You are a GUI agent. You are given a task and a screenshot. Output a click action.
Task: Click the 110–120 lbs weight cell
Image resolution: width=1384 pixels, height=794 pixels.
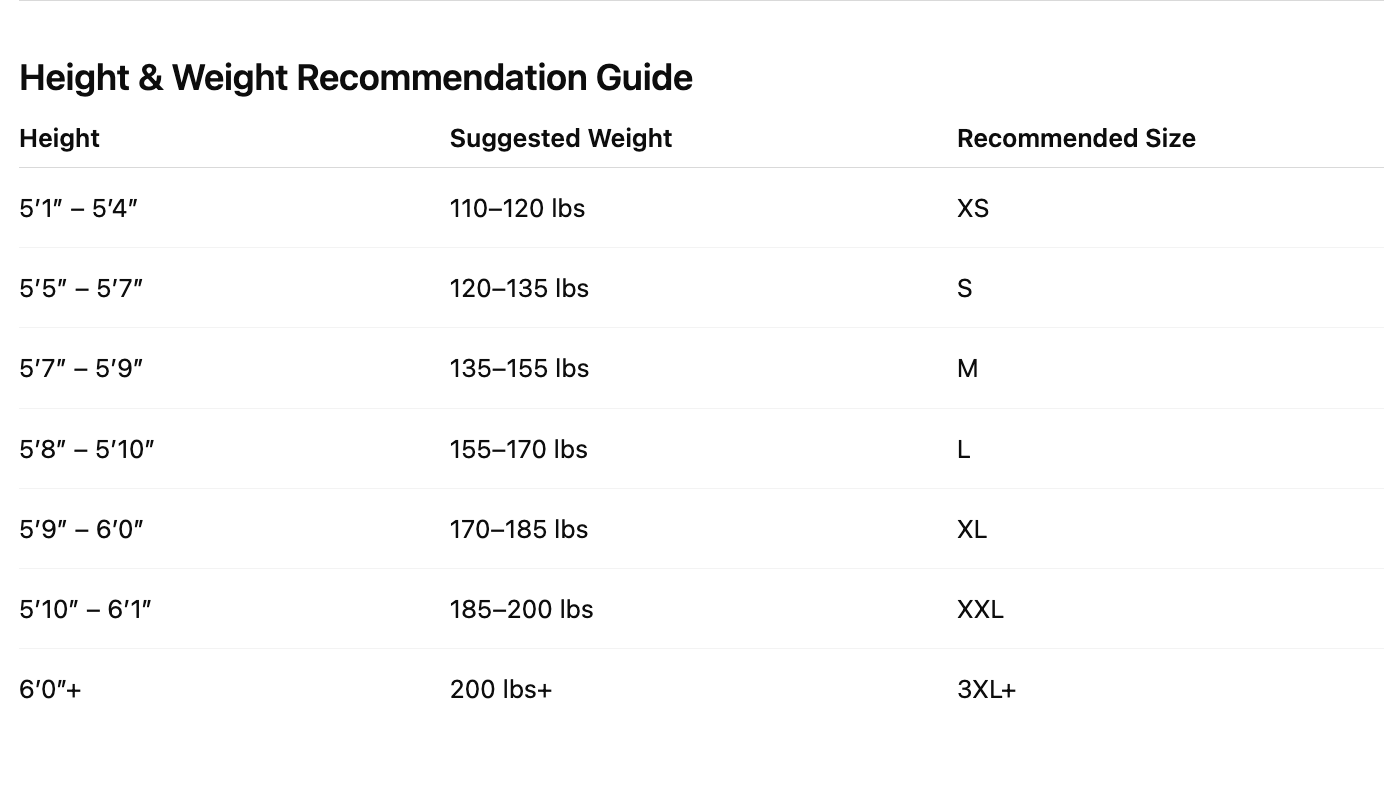[517, 208]
